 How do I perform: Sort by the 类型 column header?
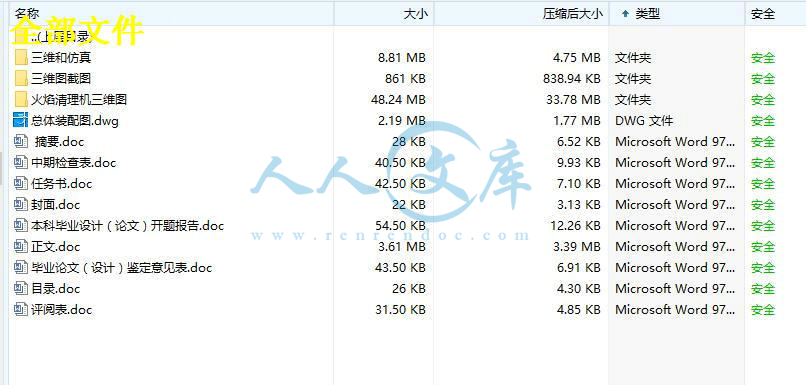[x=677, y=13]
